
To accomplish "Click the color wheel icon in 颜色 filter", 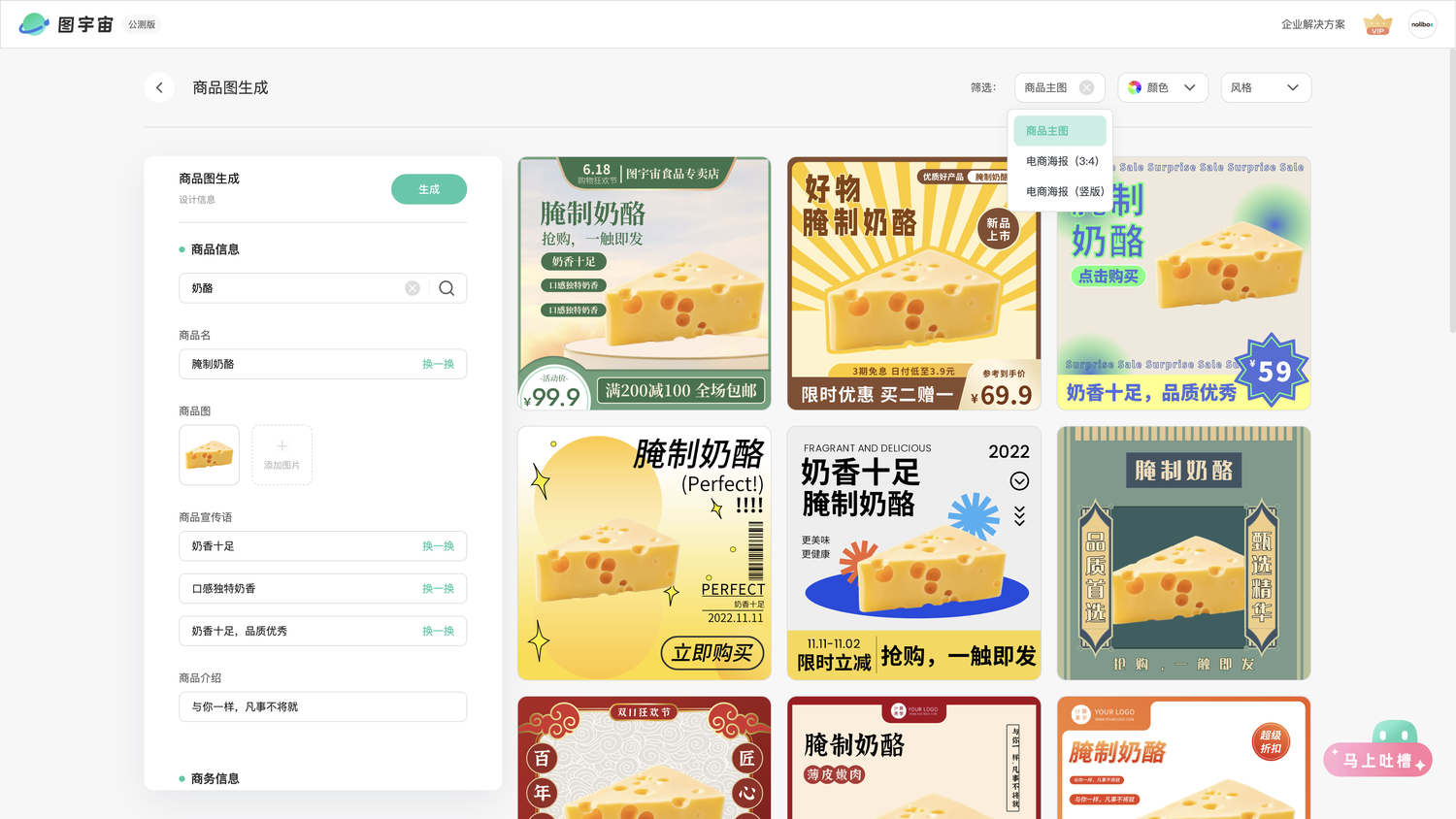I will click(x=1135, y=87).
